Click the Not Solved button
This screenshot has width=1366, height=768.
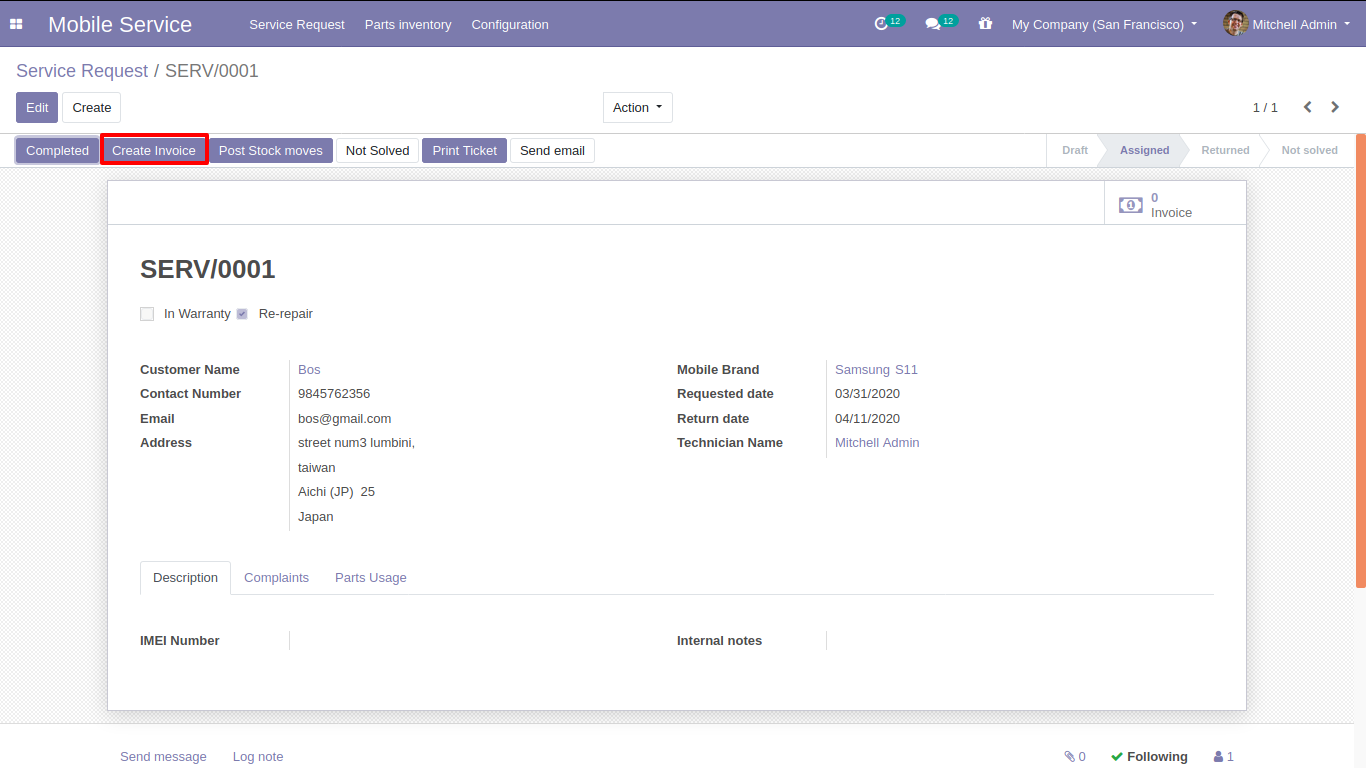(x=378, y=151)
